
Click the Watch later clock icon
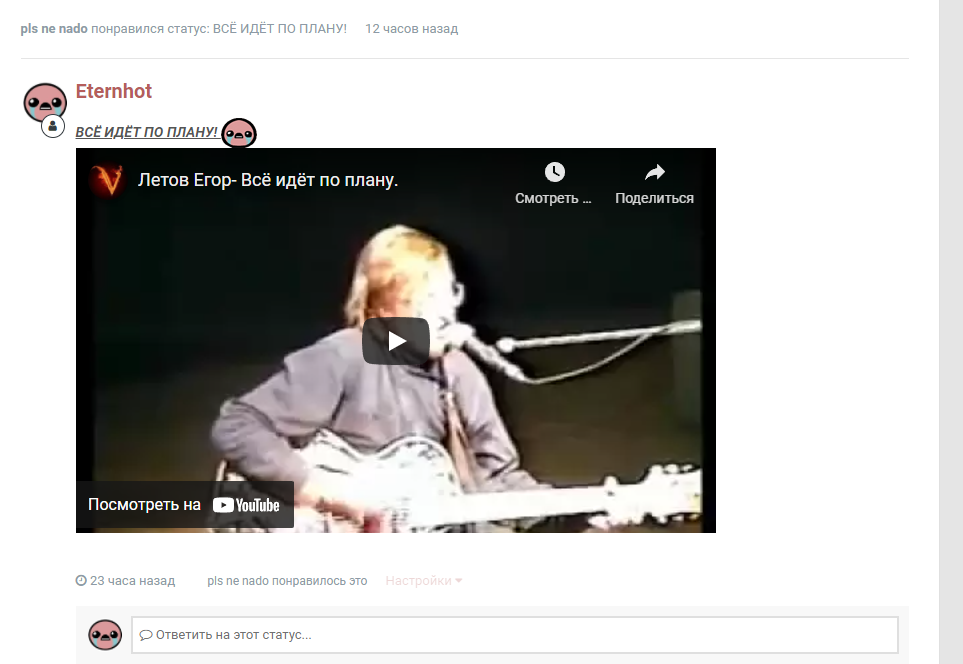[x=555, y=172]
